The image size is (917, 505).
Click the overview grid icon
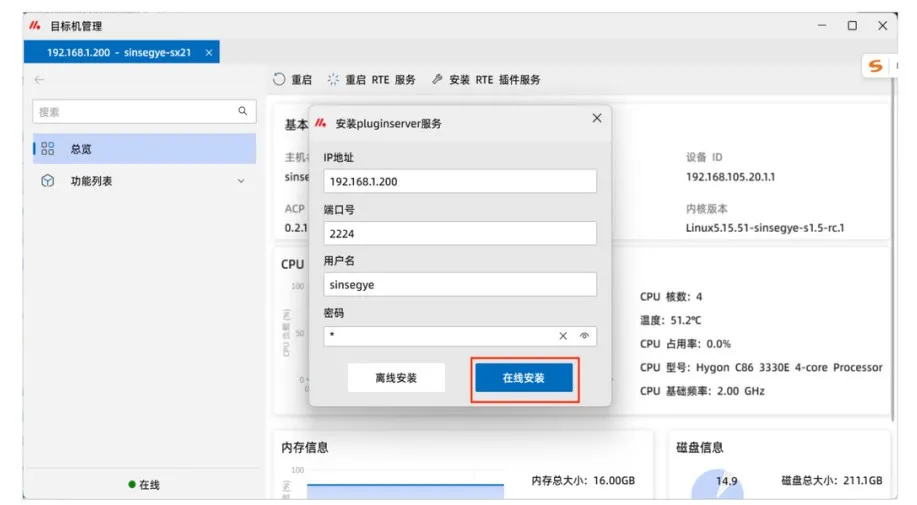48,148
